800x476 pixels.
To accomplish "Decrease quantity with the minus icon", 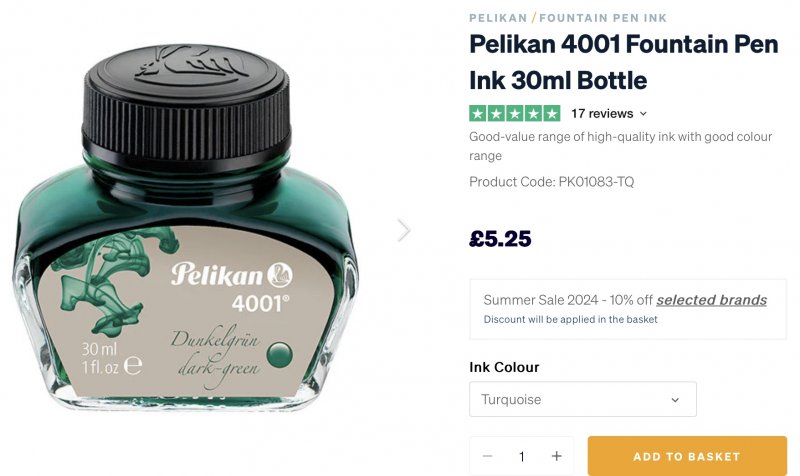I will pos(487,456).
